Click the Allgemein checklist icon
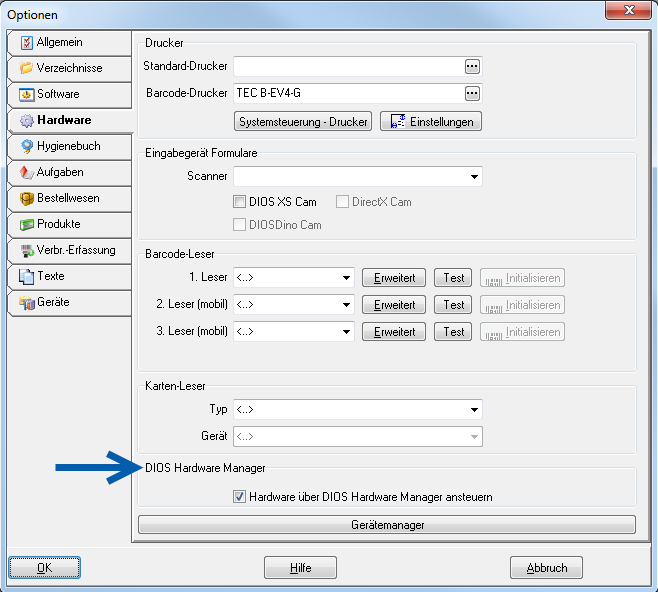This screenshot has width=658, height=592. click(x=27, y=43)
